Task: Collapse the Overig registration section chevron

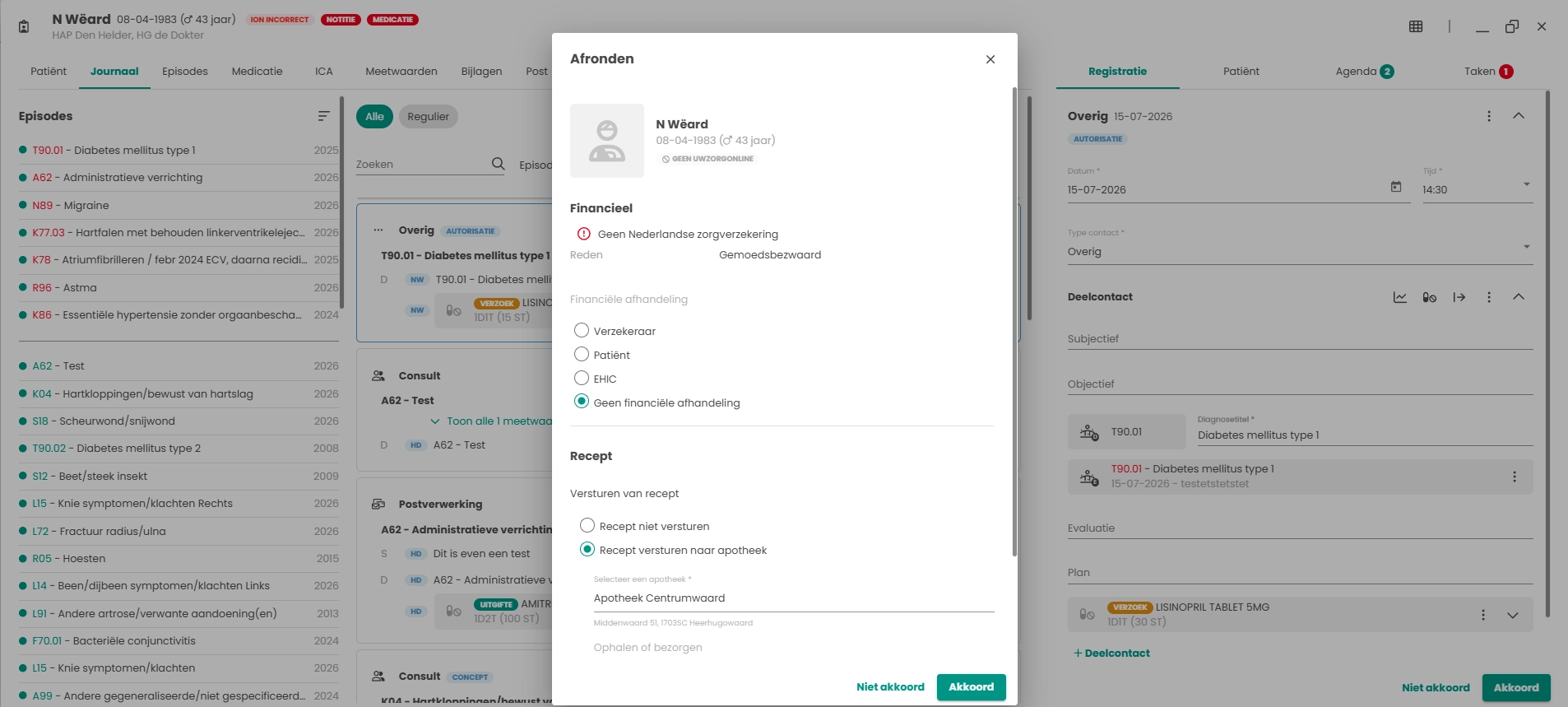Action: pos(1519,116)
